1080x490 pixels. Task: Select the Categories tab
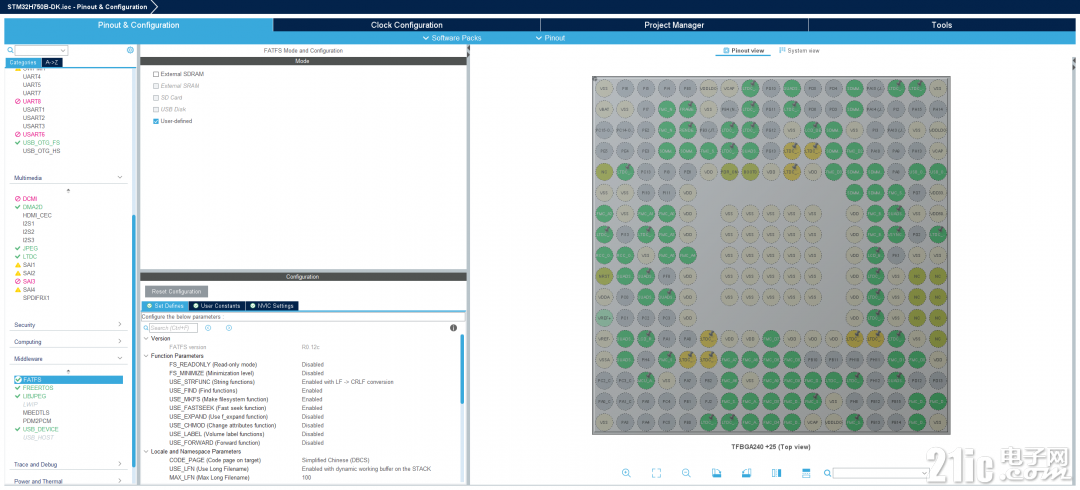click(x=23, y=62)
